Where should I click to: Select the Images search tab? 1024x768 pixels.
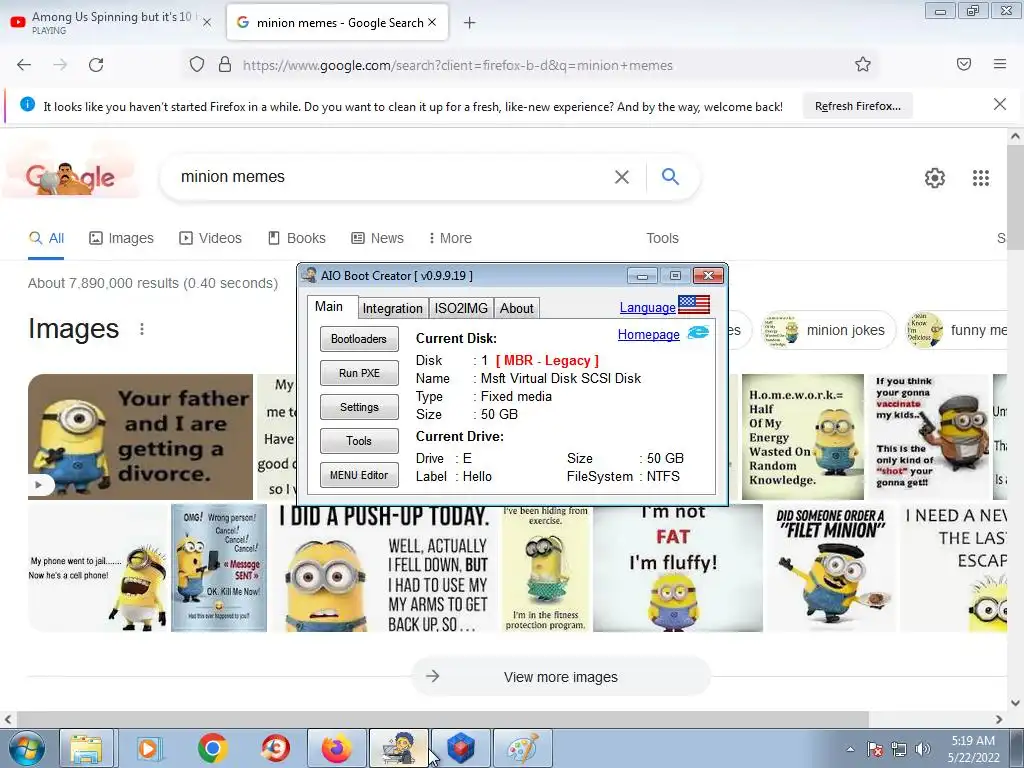pos(121,238)
